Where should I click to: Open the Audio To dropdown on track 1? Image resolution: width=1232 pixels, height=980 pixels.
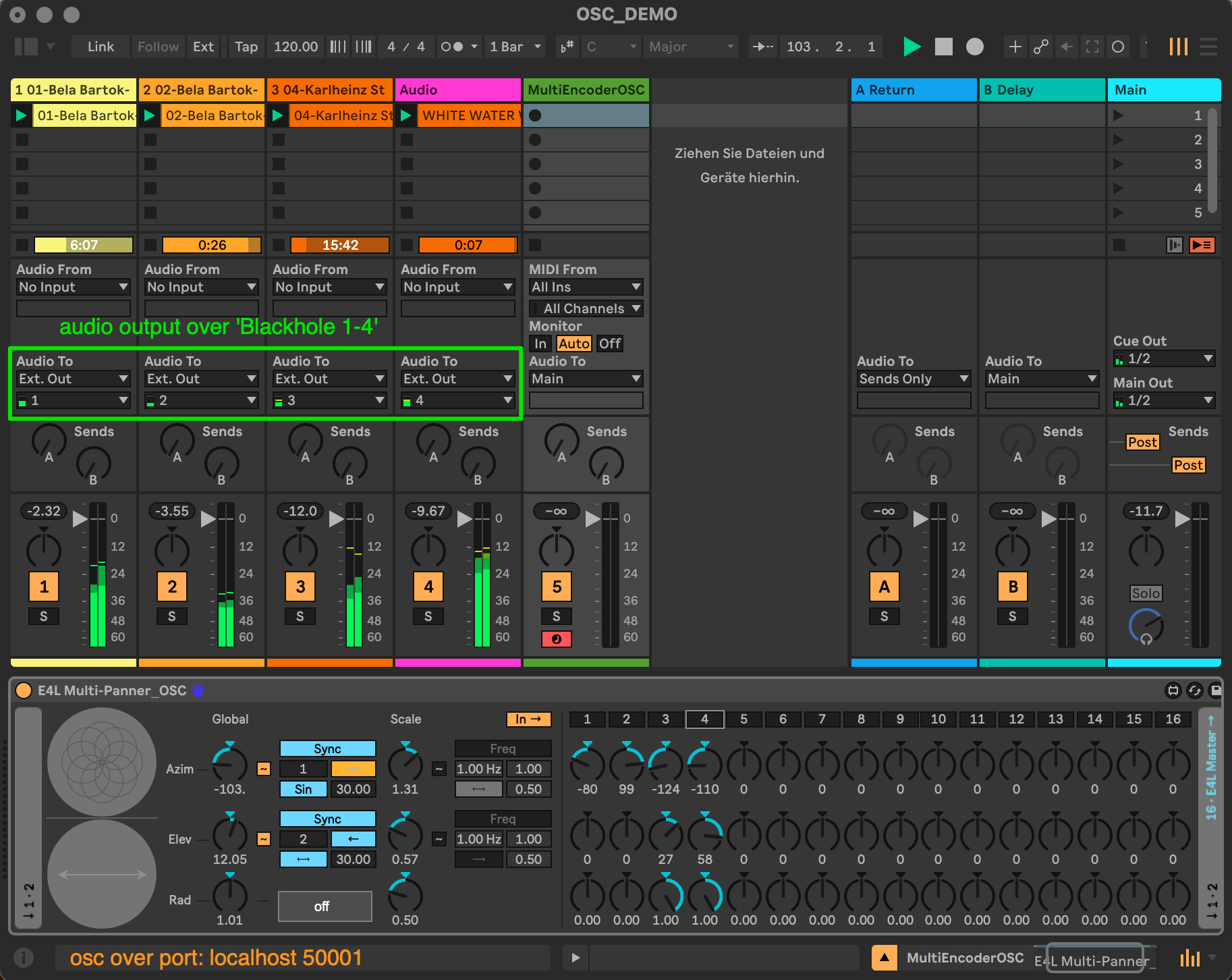(x=72, y=379)
